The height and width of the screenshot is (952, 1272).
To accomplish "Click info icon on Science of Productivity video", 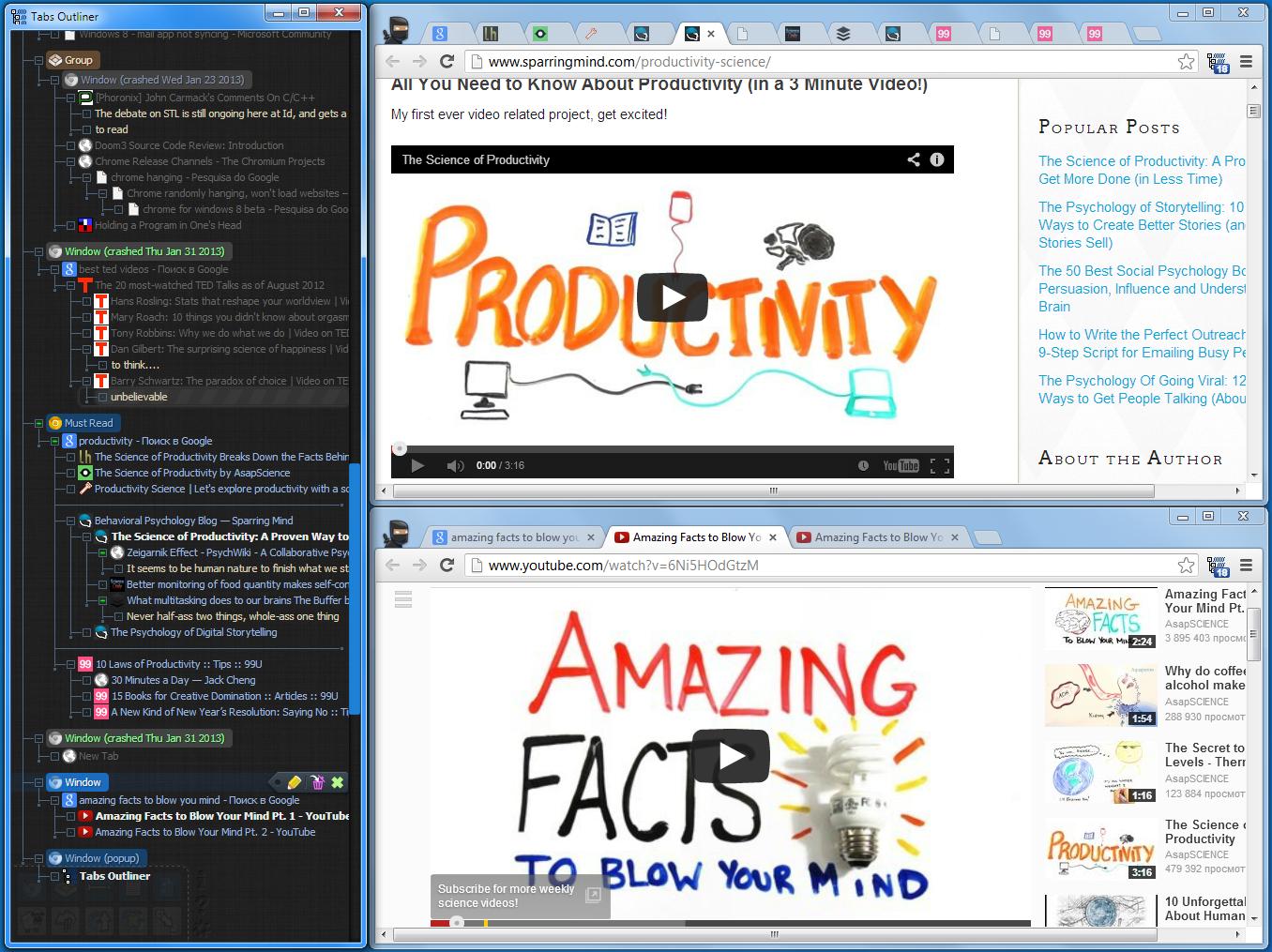I will point(937,159).
